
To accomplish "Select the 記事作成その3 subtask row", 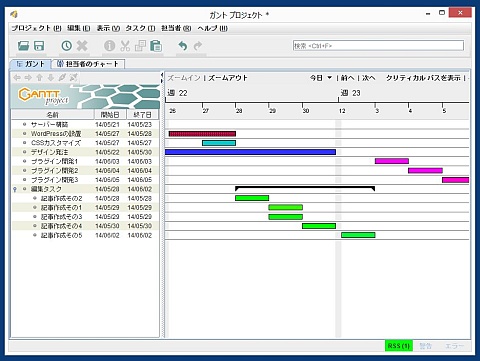I will [x=85, y=217].
